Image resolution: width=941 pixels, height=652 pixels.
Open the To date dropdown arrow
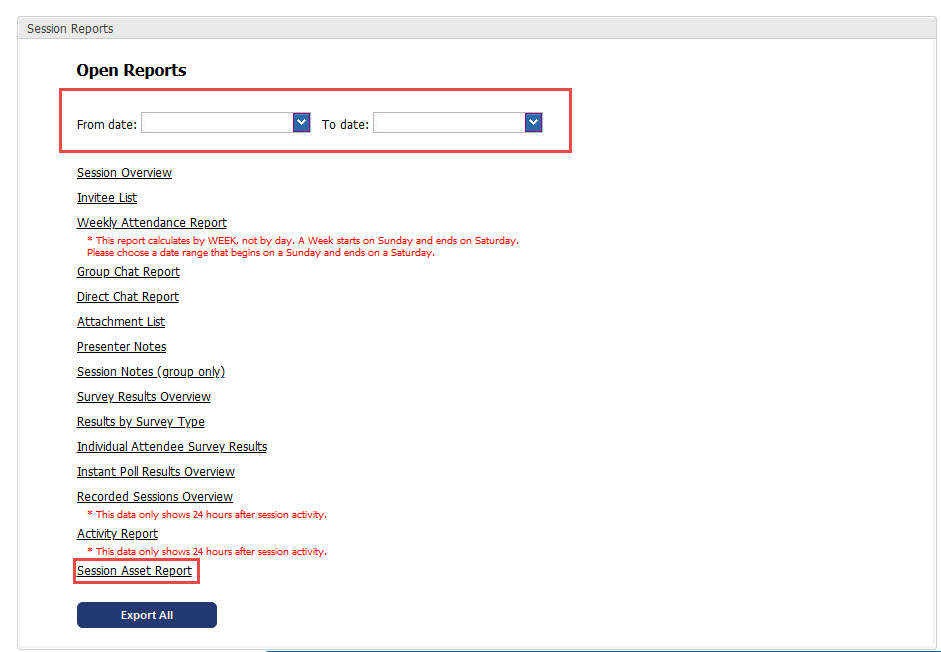coord(533,122)
